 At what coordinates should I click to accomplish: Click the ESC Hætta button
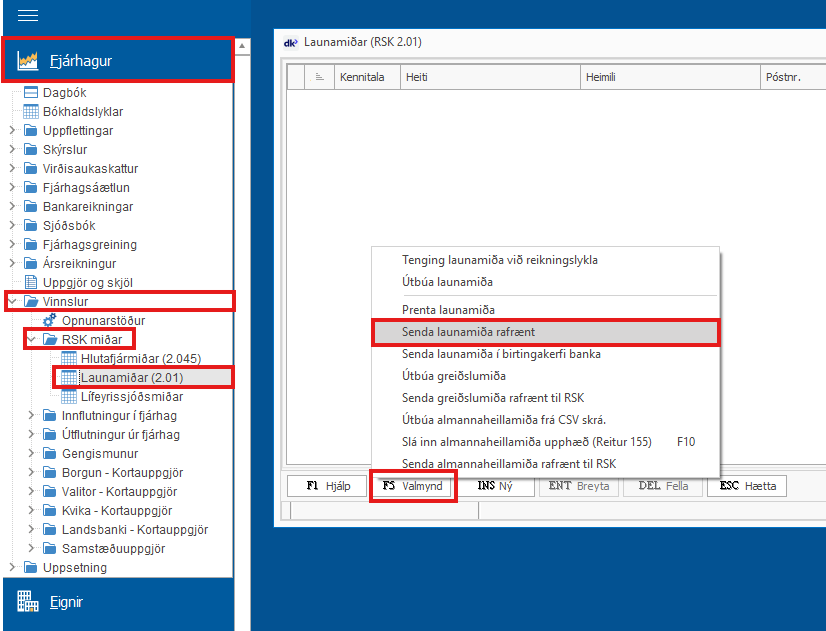pyautogui.click(x=747, y=486)
